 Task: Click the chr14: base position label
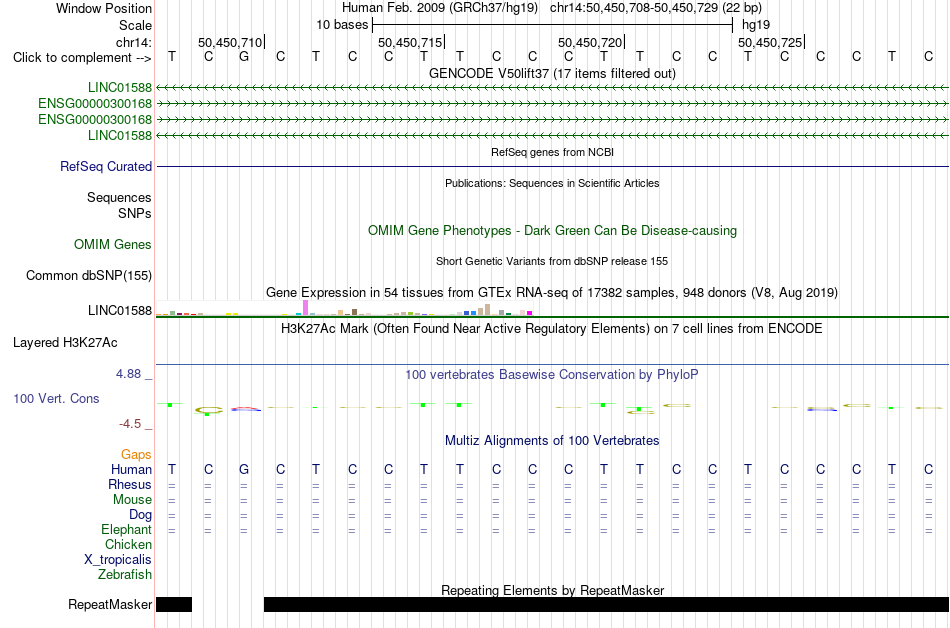(x=133, y=42)
